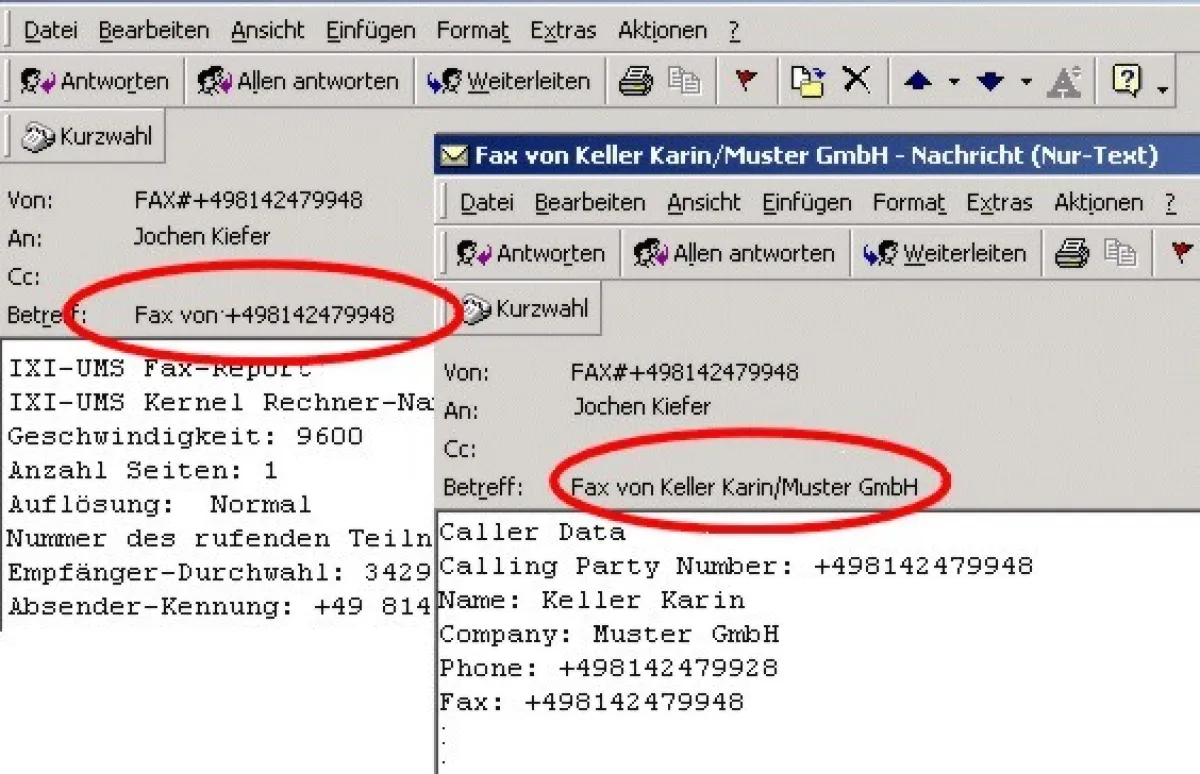Open the next-item dropdown arrow
Image resolution: width=1200 pixels, height=774 pixels.
pyautogui.click(x=1026, y=81)
